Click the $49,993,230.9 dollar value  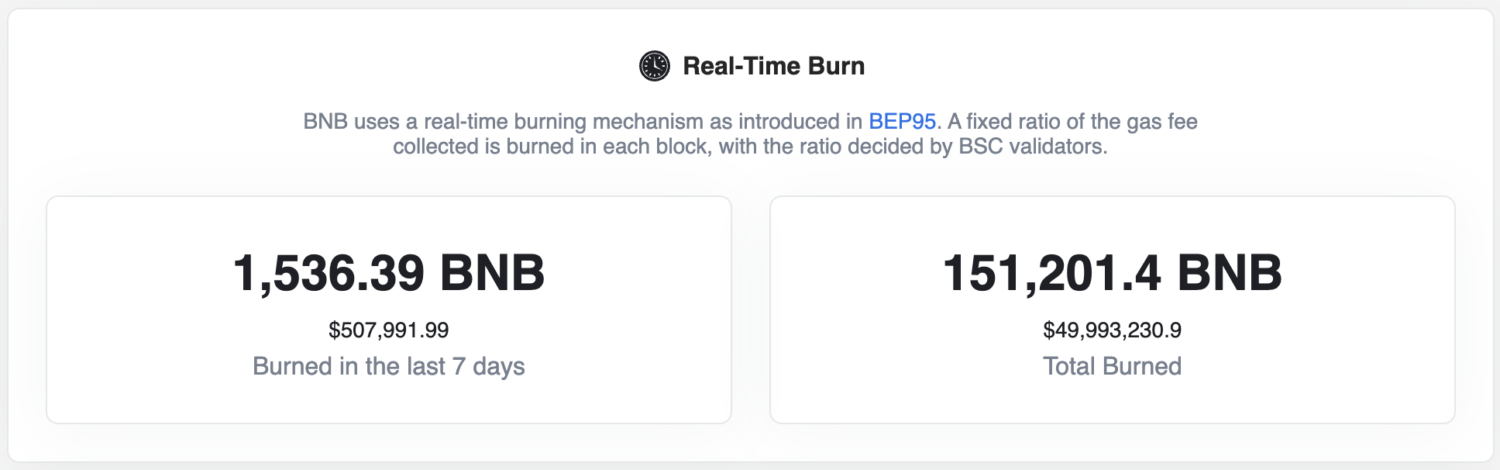point(1113,330)
